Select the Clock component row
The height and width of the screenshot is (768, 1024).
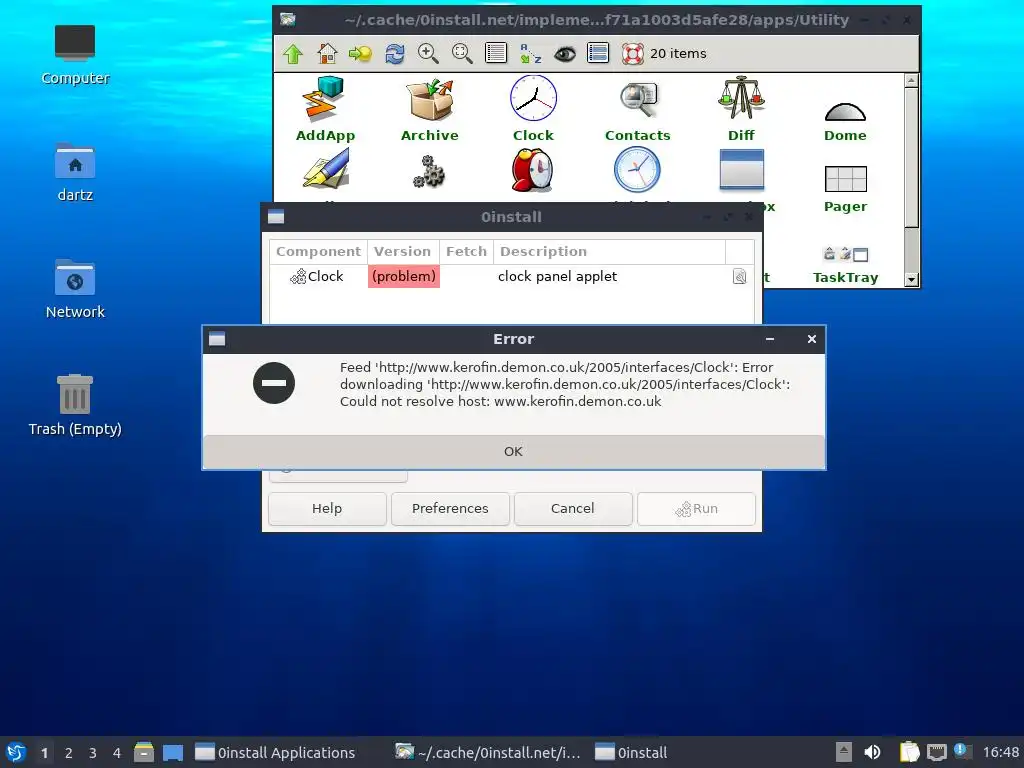tap(512, 276)
